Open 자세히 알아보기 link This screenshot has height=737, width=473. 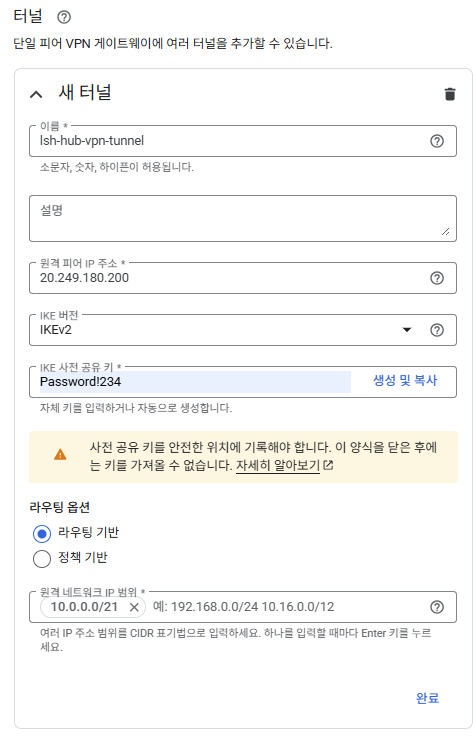[278, 465]
